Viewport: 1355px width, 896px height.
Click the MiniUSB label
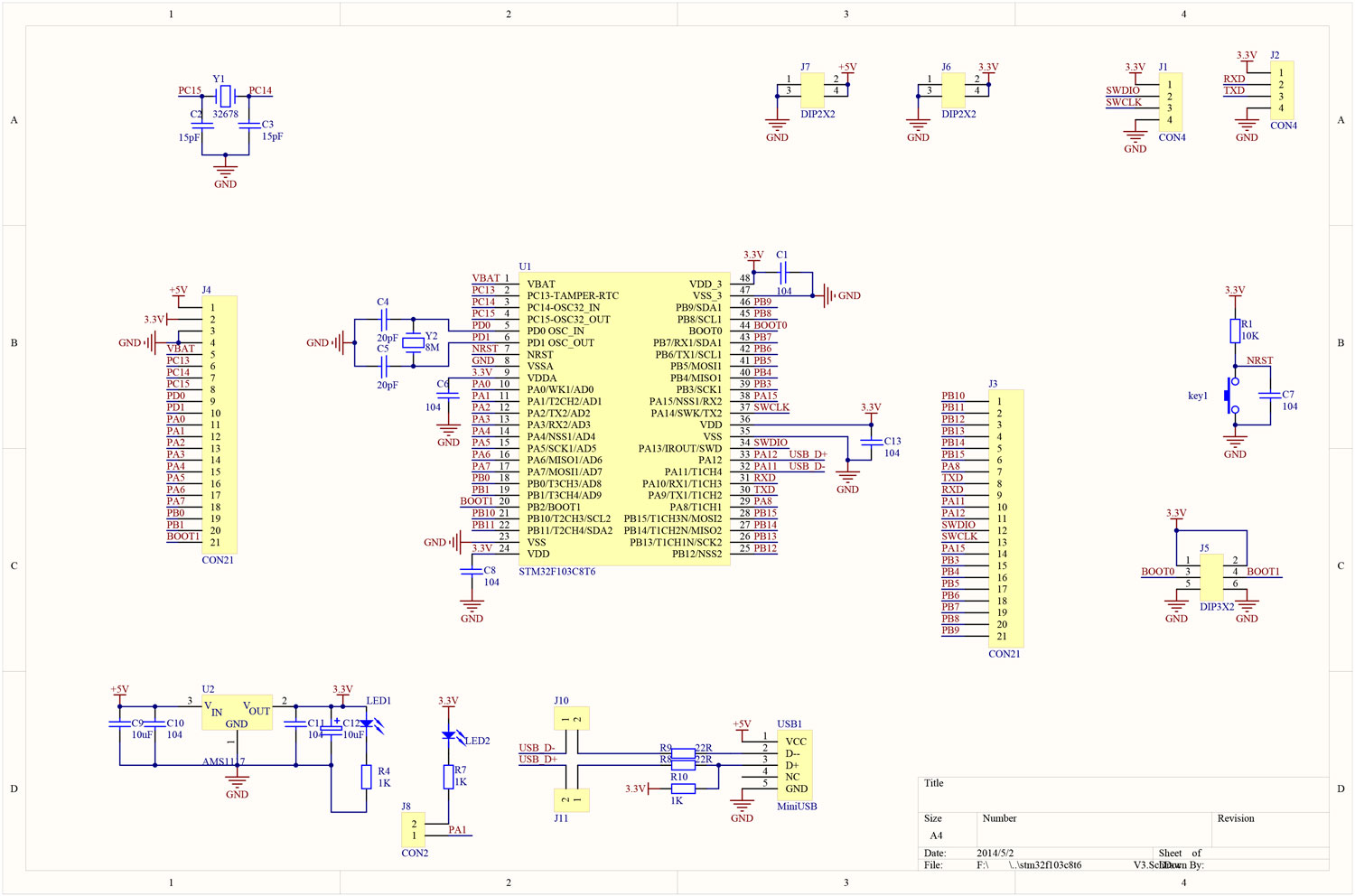coord(797,807)
